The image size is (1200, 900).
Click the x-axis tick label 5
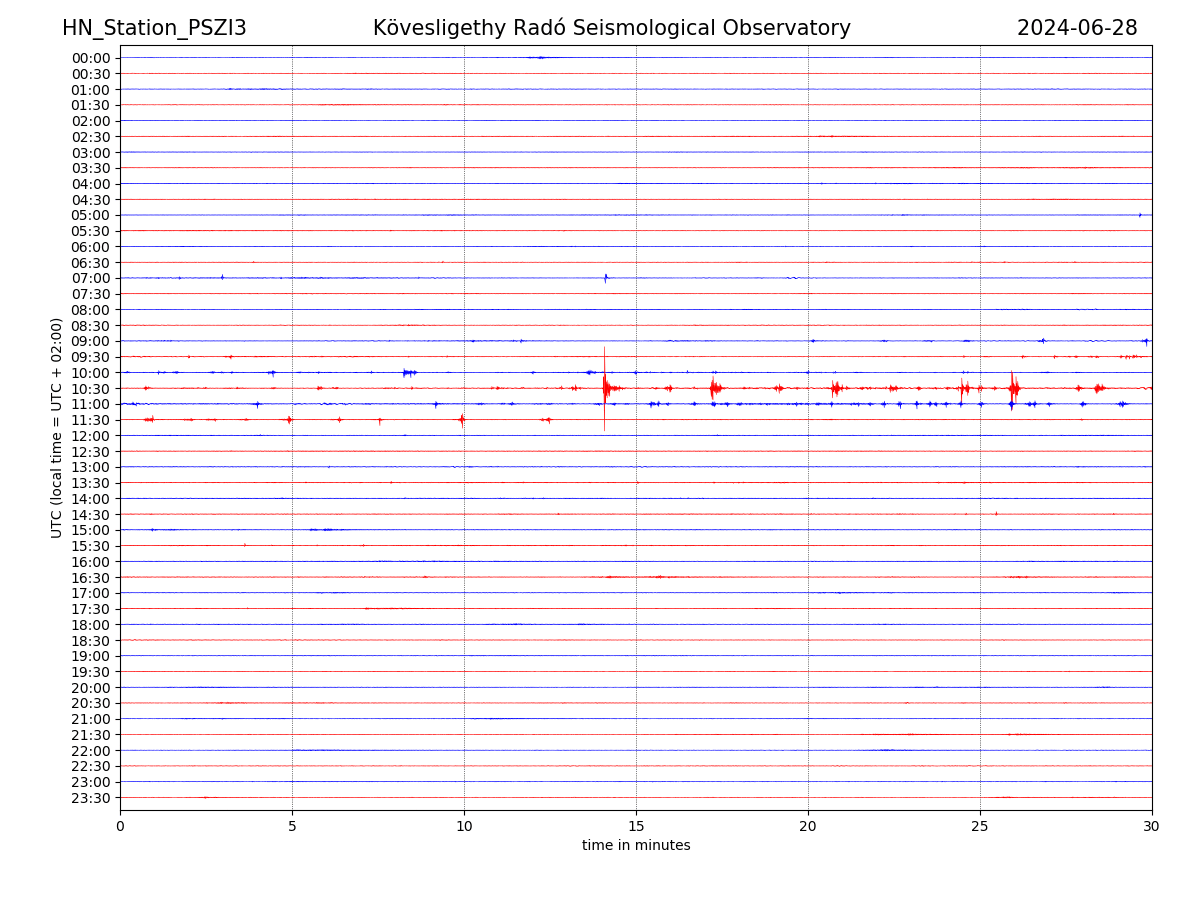click(292, 826)
